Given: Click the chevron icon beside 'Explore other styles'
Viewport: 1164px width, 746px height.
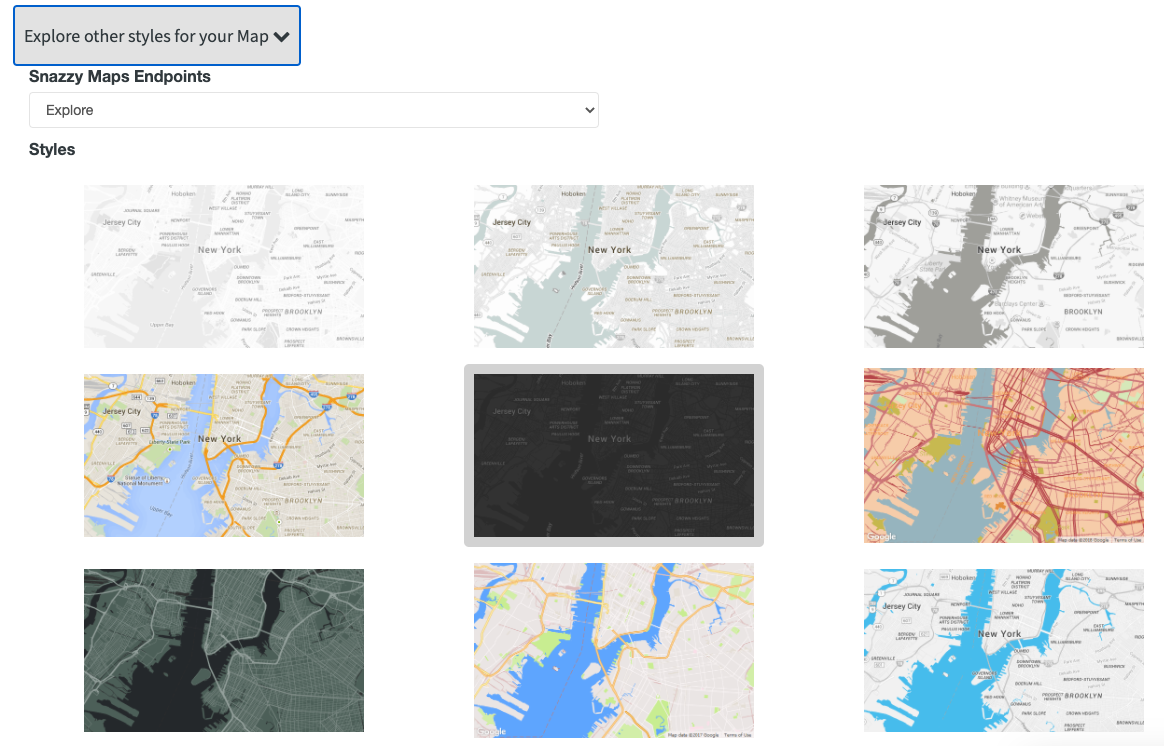Looking at the screenshot, I should tap(281, 37).
